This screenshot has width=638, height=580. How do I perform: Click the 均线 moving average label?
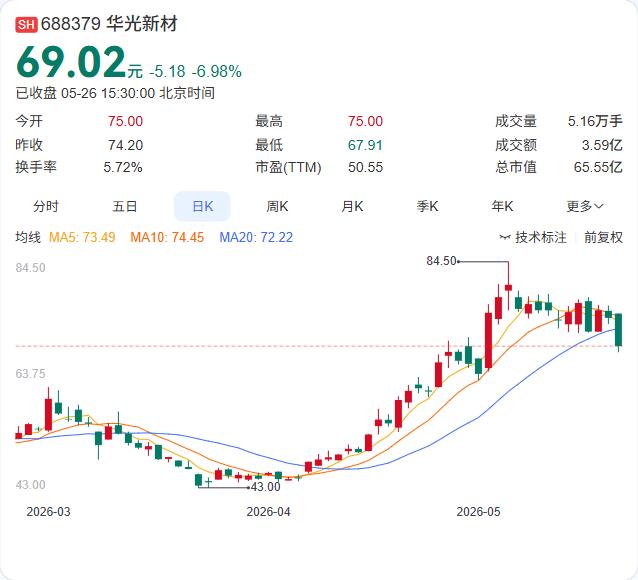click(28, 237)
